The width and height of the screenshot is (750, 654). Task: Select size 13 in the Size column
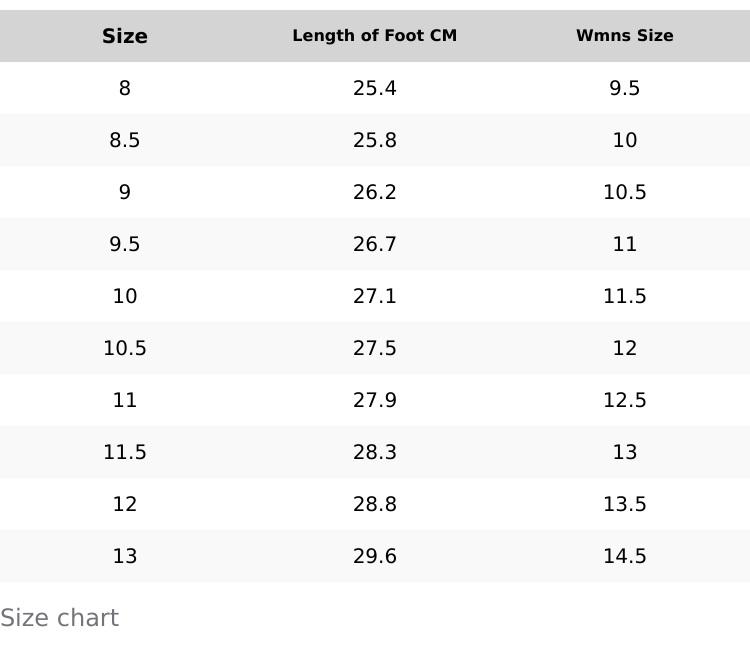coord(125,556)
